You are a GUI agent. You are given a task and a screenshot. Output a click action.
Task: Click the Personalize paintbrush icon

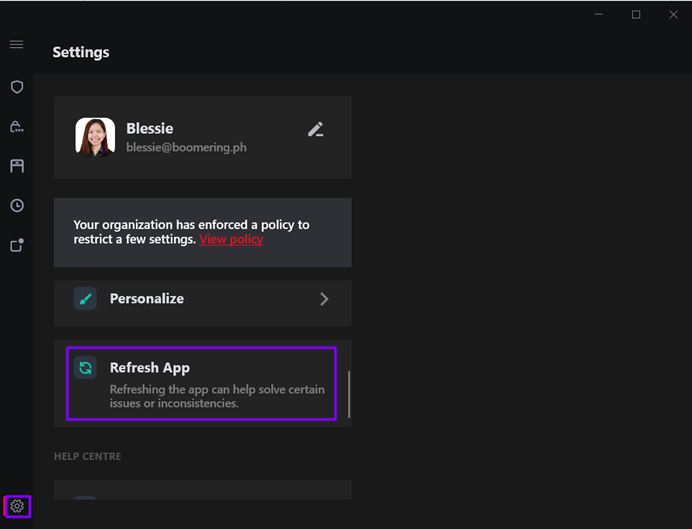86,298
